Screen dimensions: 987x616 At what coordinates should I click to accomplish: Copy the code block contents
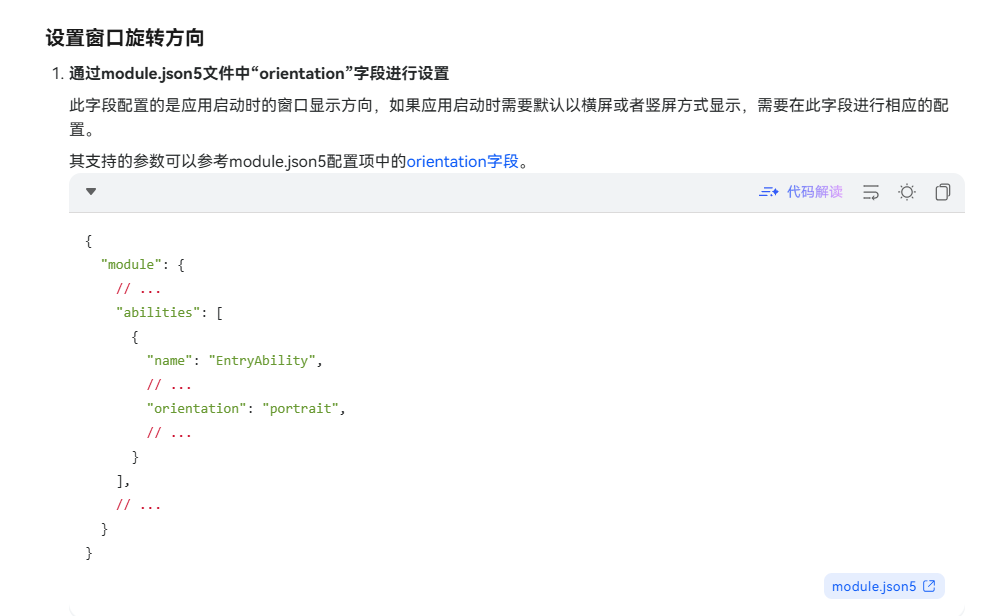[x=942, y=192]
